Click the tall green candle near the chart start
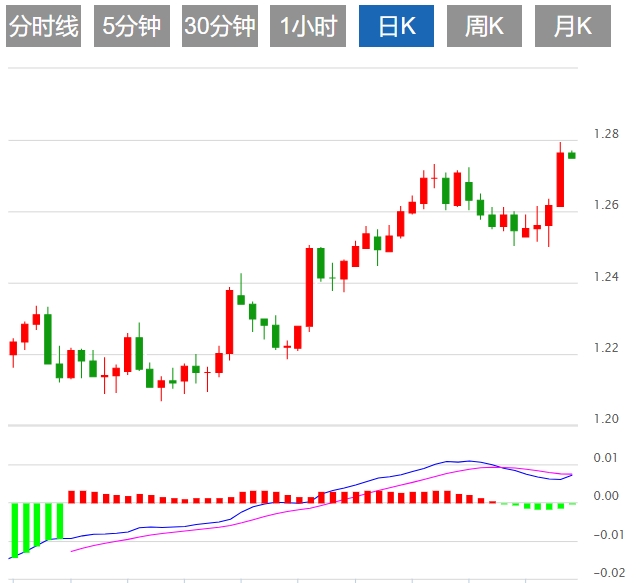This screenshot has height=583, width=640. click(x=48, y=338)
